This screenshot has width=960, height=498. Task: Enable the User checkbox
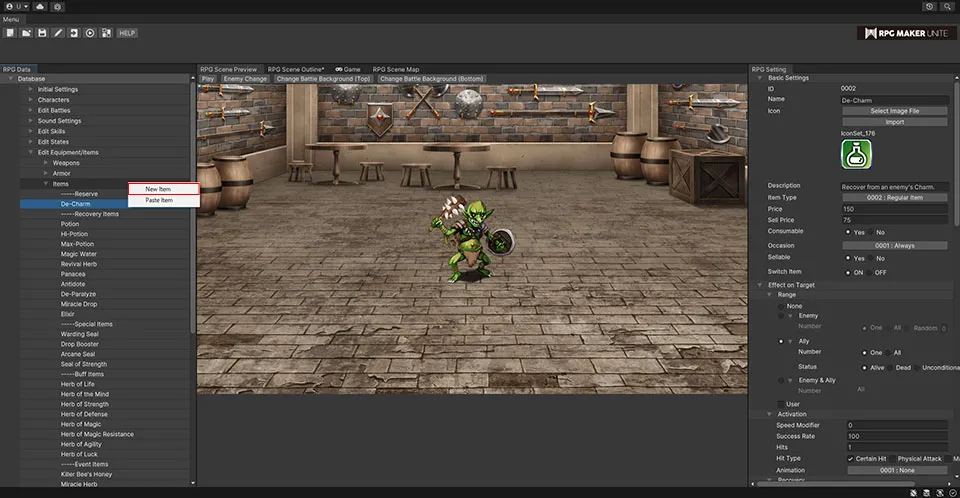coord(782,404)
